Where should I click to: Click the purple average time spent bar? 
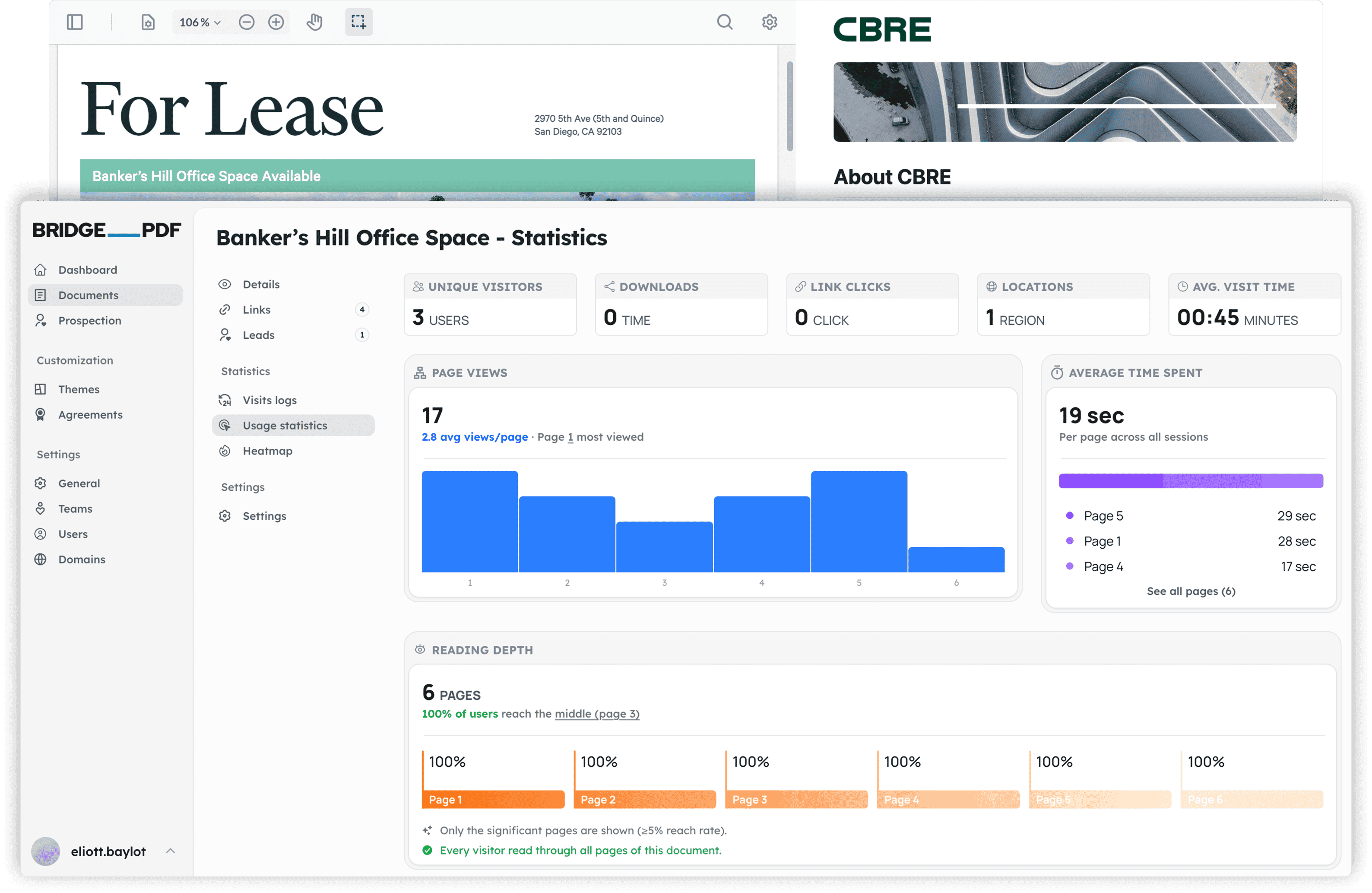pos(1191,480)
